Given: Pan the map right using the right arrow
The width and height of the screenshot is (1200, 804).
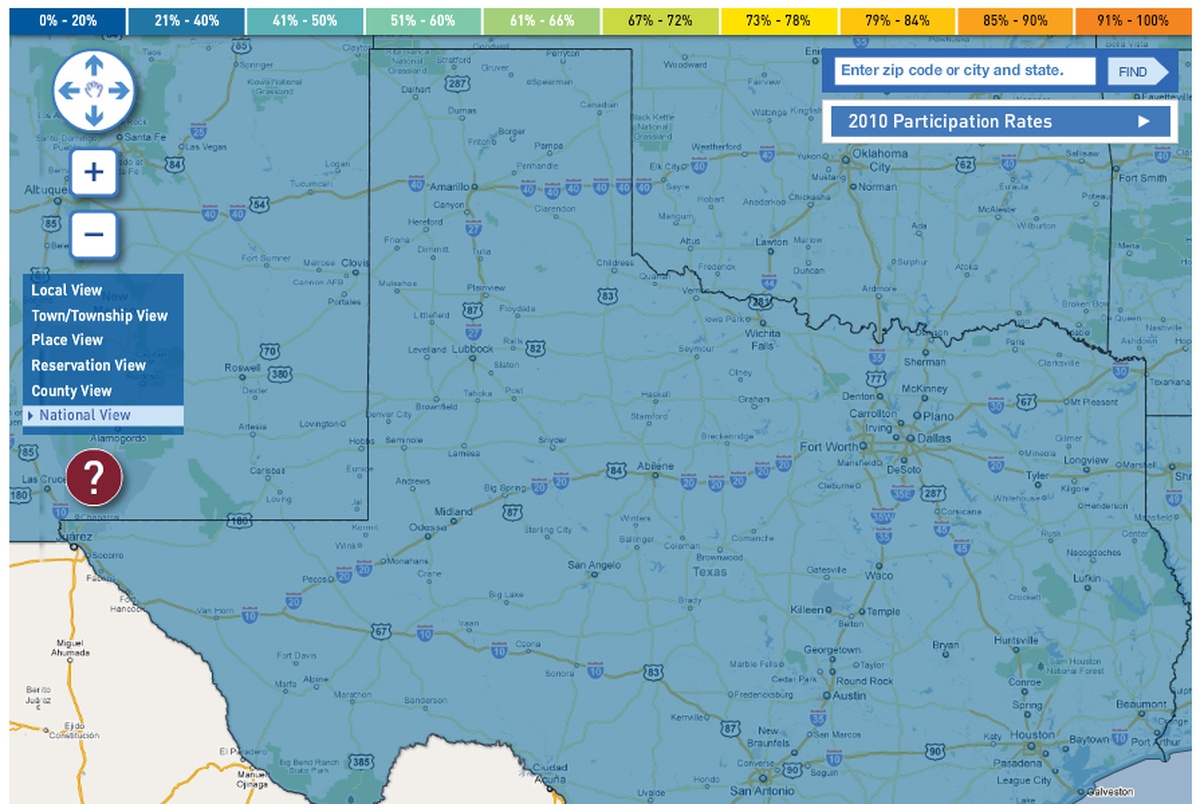Looking at the screenshot, I should [120, 90].
